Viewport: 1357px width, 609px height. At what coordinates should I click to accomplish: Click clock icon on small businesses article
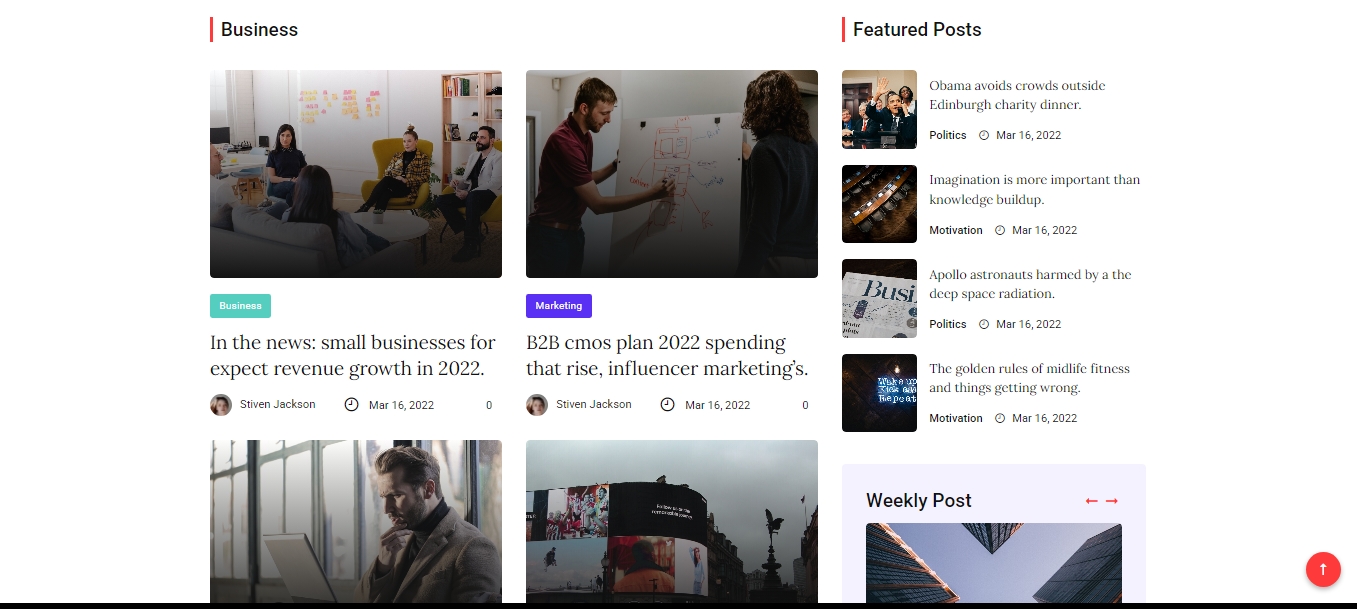(x=351, y=405)
